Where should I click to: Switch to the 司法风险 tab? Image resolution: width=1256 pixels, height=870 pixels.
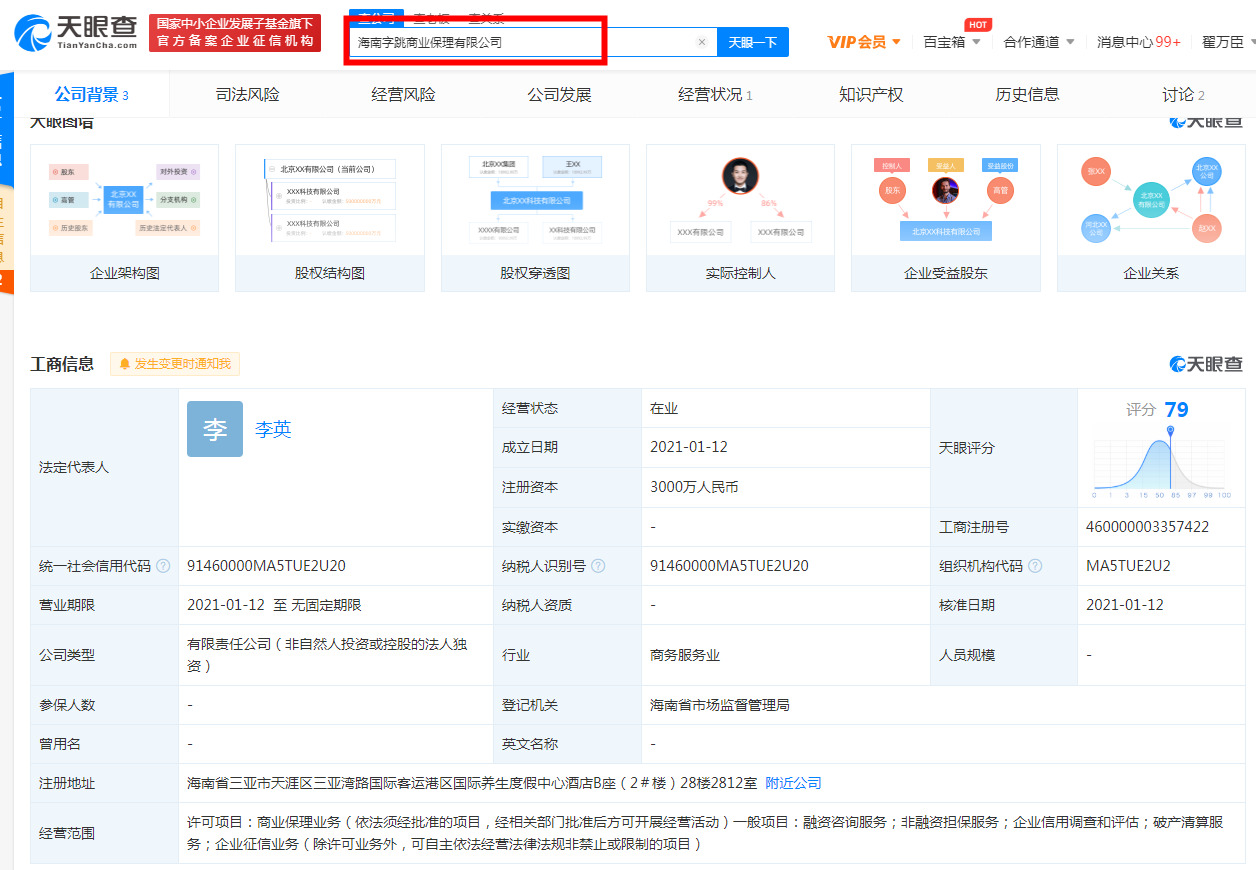[248, 95]
